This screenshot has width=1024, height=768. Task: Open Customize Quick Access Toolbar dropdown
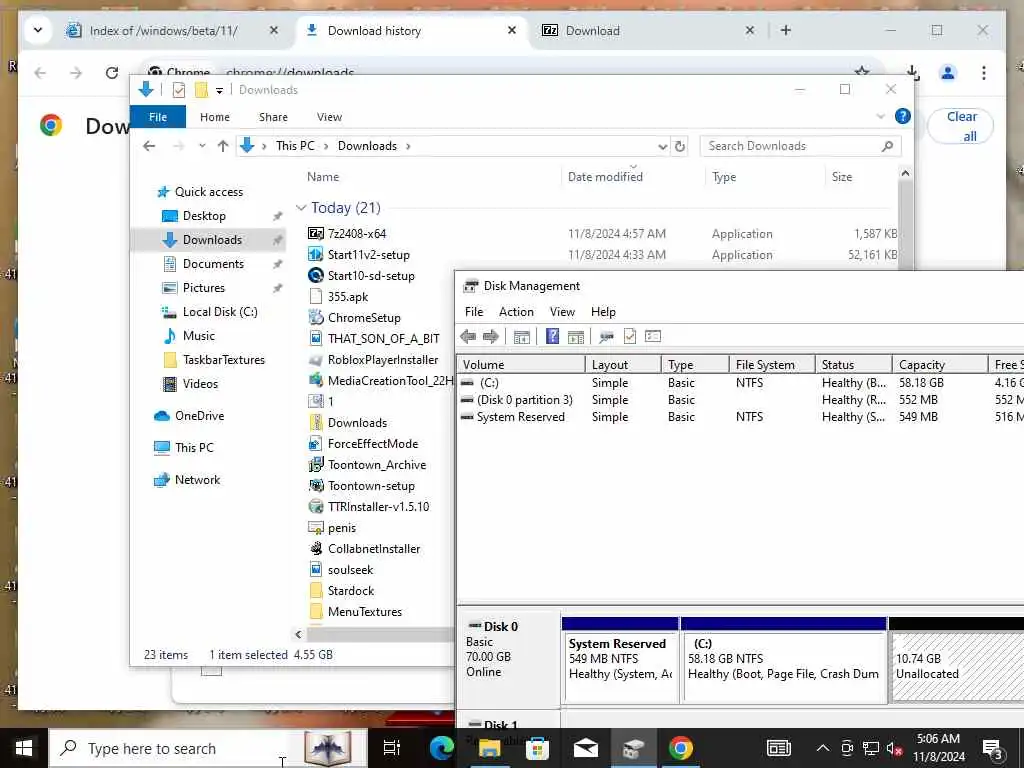click(x=219, y=91)
